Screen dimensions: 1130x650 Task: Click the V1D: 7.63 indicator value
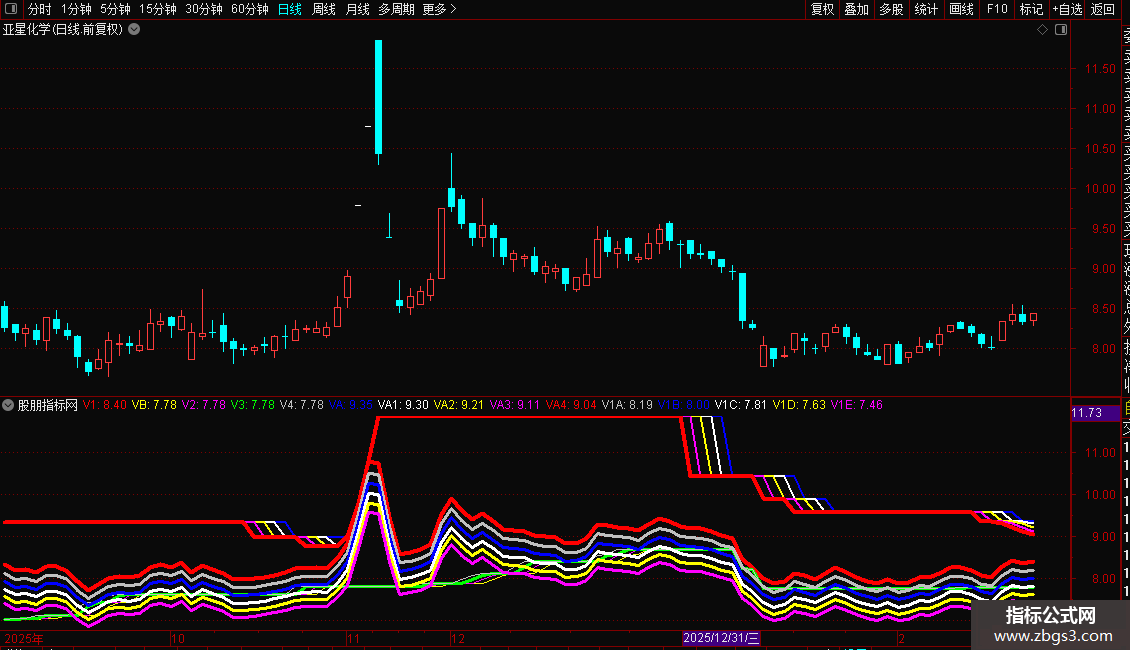799,405
